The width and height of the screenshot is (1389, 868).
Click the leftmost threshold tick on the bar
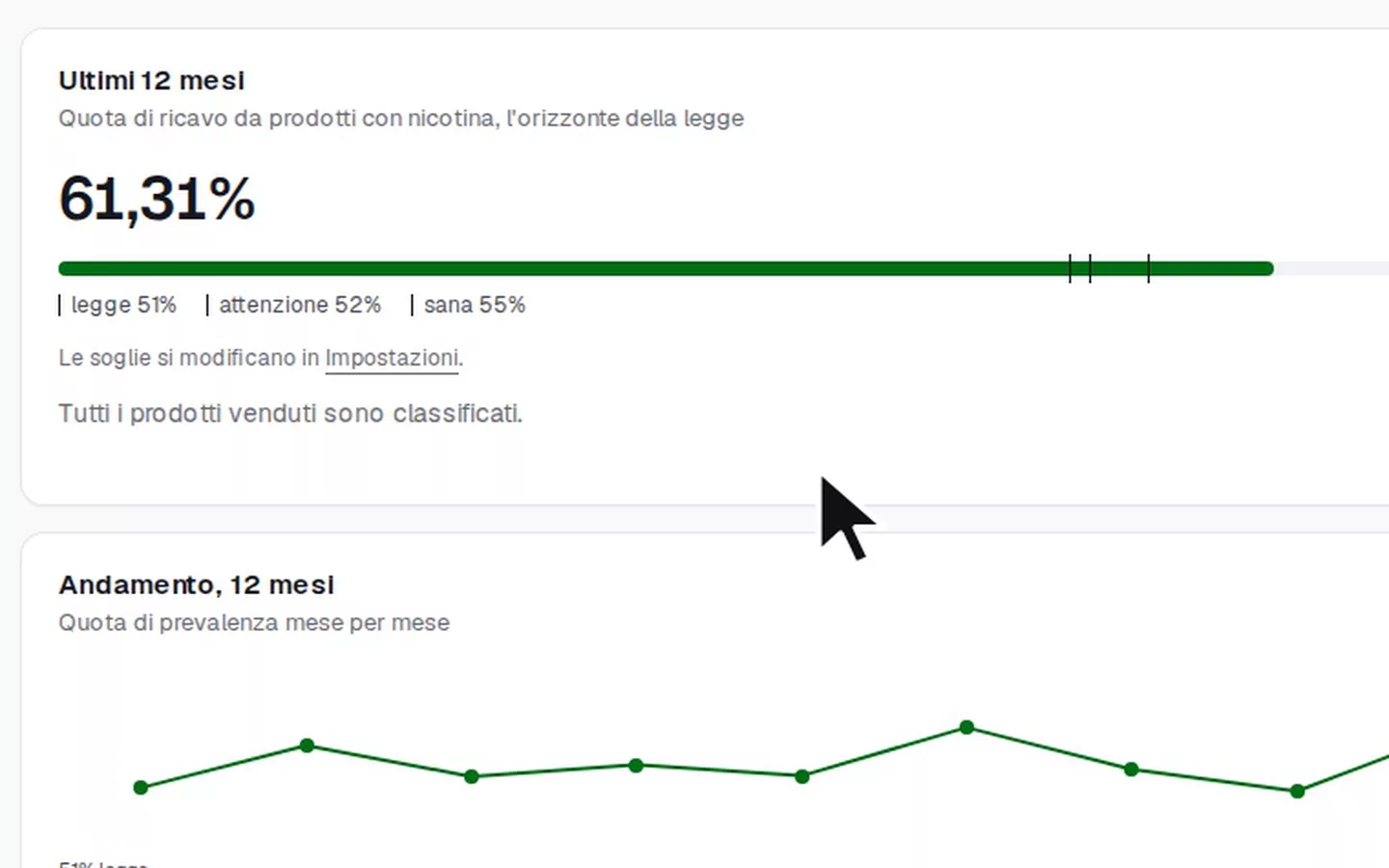pyautogui.click(x=1070, y=268)
